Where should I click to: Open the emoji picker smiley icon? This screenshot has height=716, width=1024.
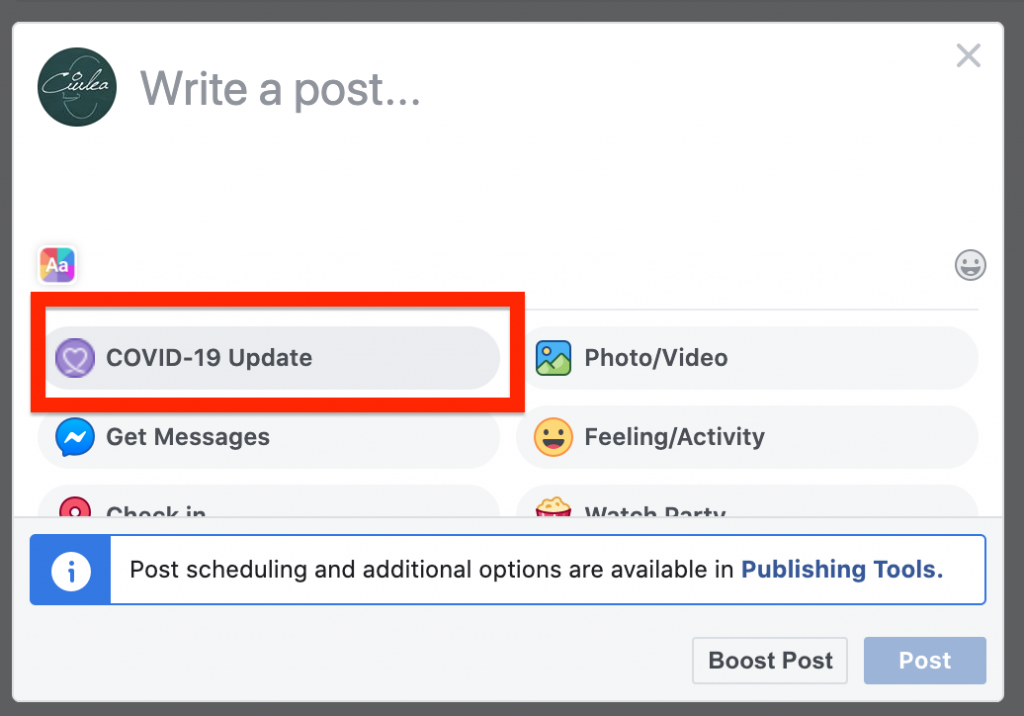tap(969, 265)
